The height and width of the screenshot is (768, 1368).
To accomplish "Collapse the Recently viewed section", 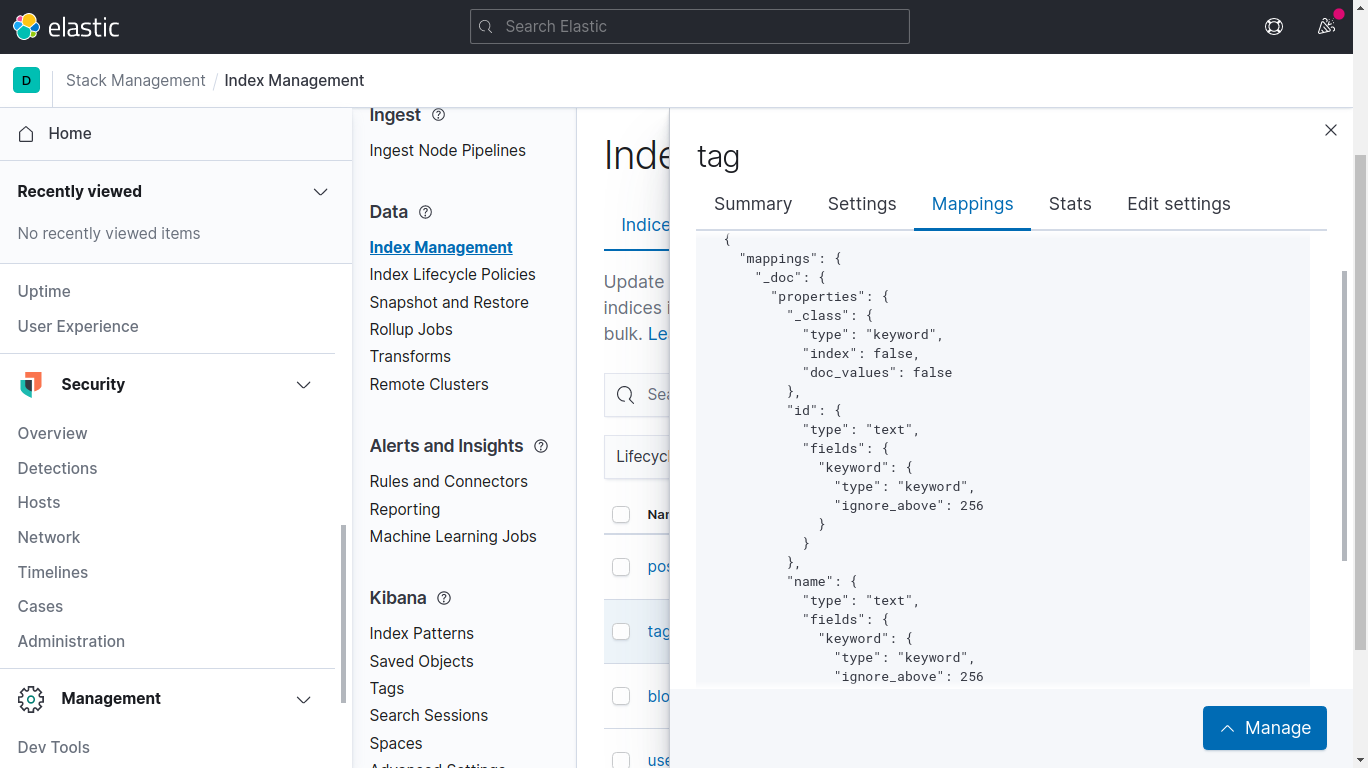I will click(320, 192).
